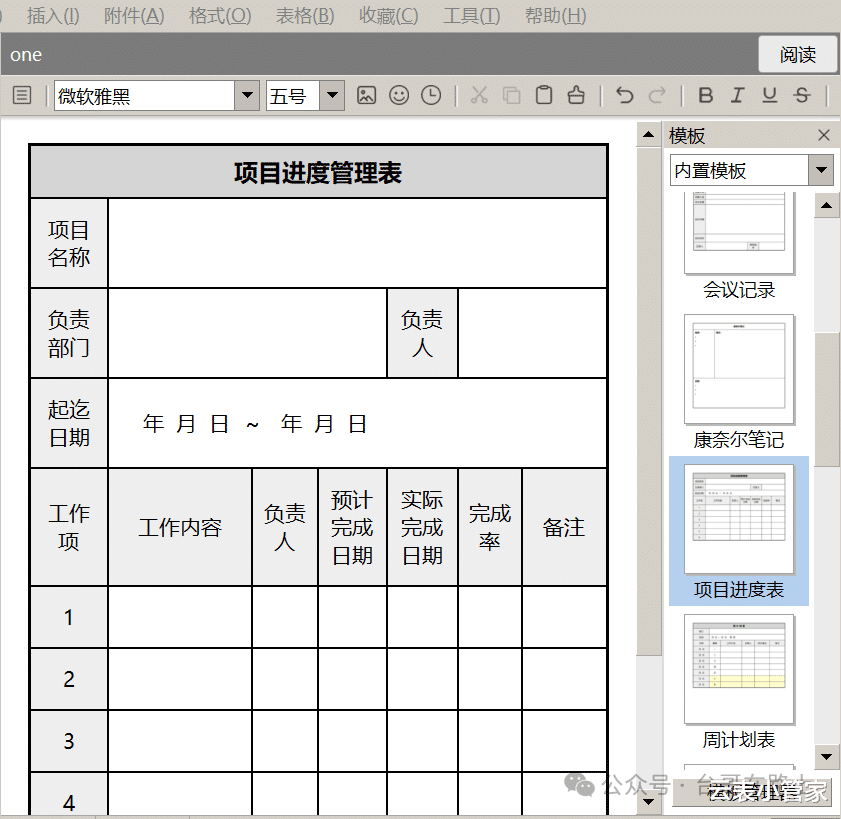Click template list scroll up arrow
841x819 pixels.
(827, 205)
